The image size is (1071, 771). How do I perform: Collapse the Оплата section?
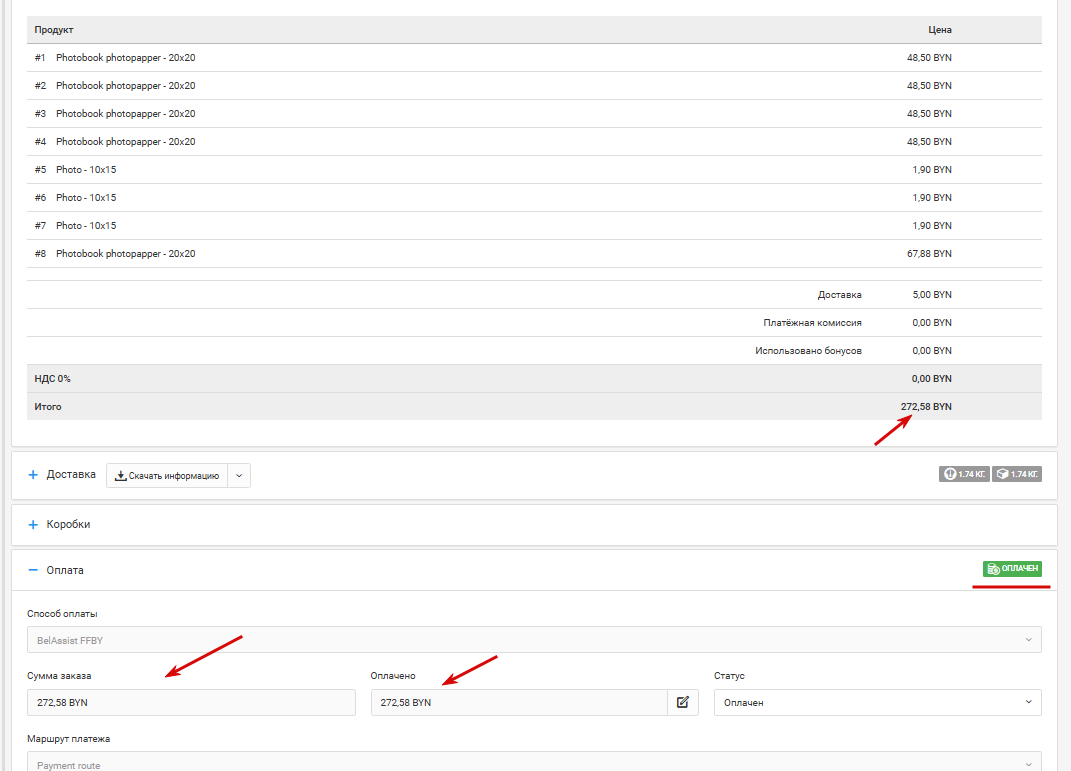(33, 570)
